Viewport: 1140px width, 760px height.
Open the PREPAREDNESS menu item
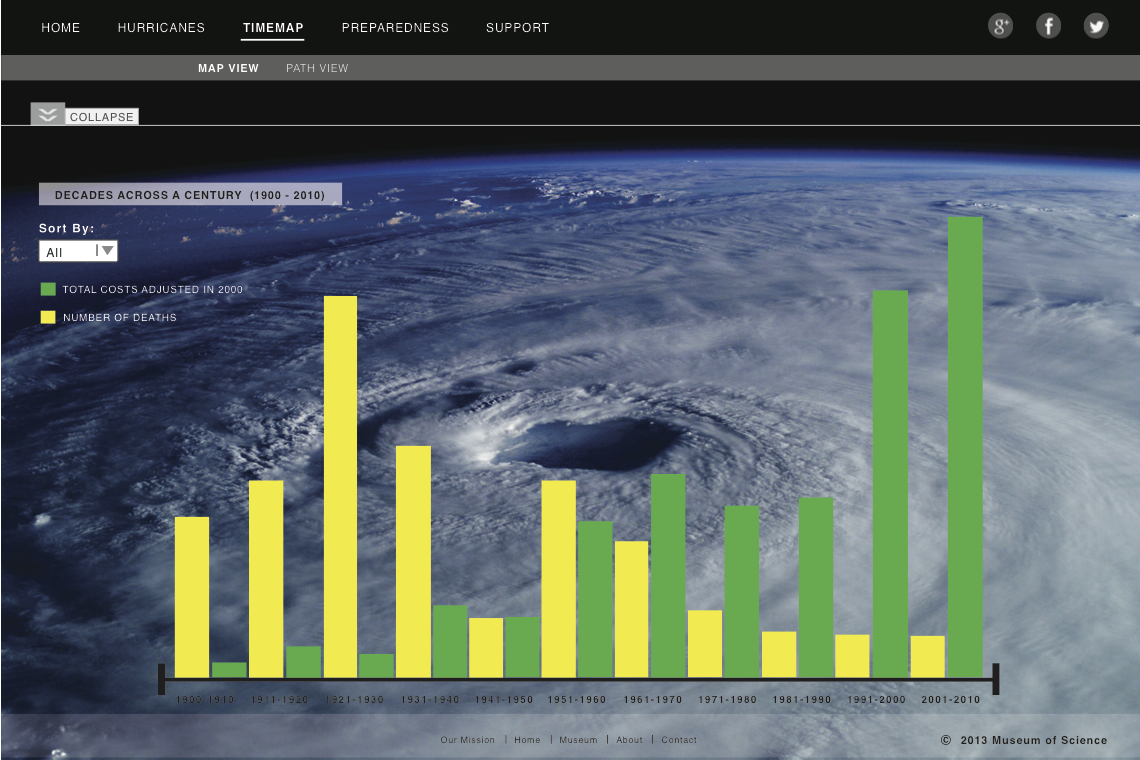[396, 28]
